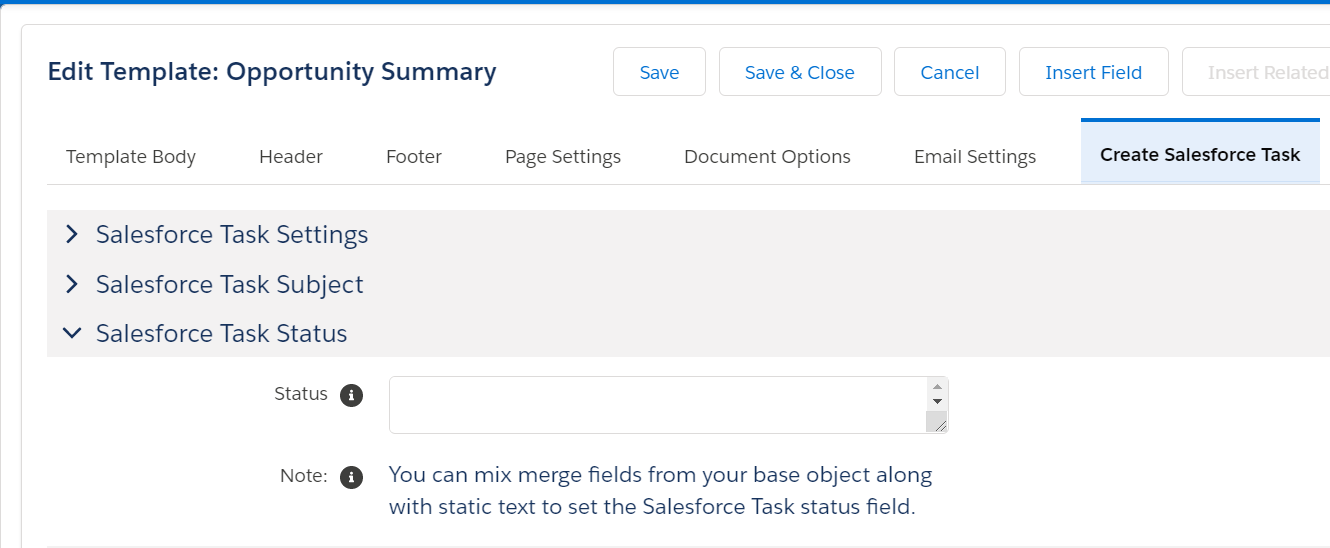Go to the Page Settings tab

pos(563,157)
